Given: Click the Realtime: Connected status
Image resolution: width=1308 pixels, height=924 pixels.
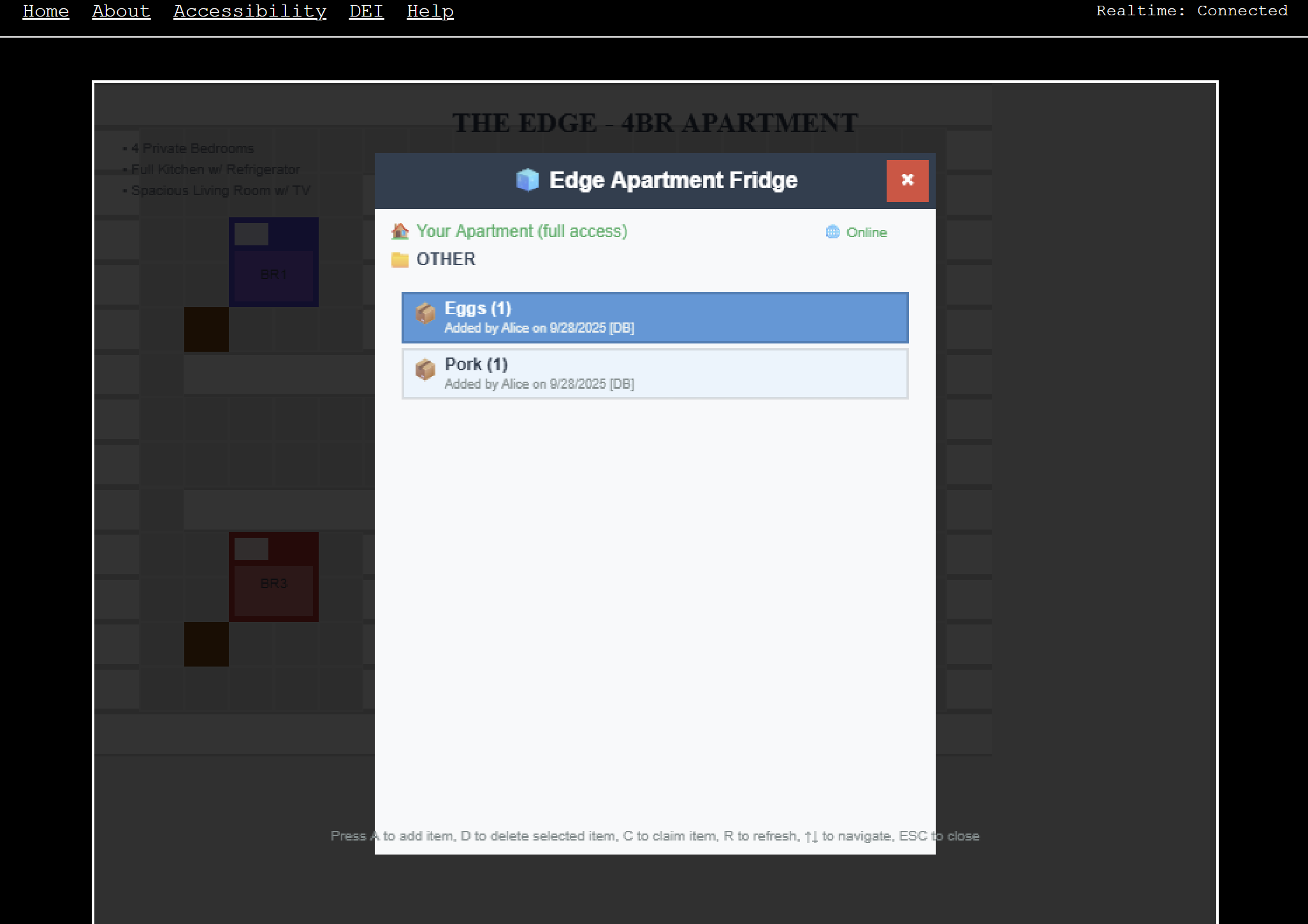Looking at the screenshot, I should click(1191, 11).
